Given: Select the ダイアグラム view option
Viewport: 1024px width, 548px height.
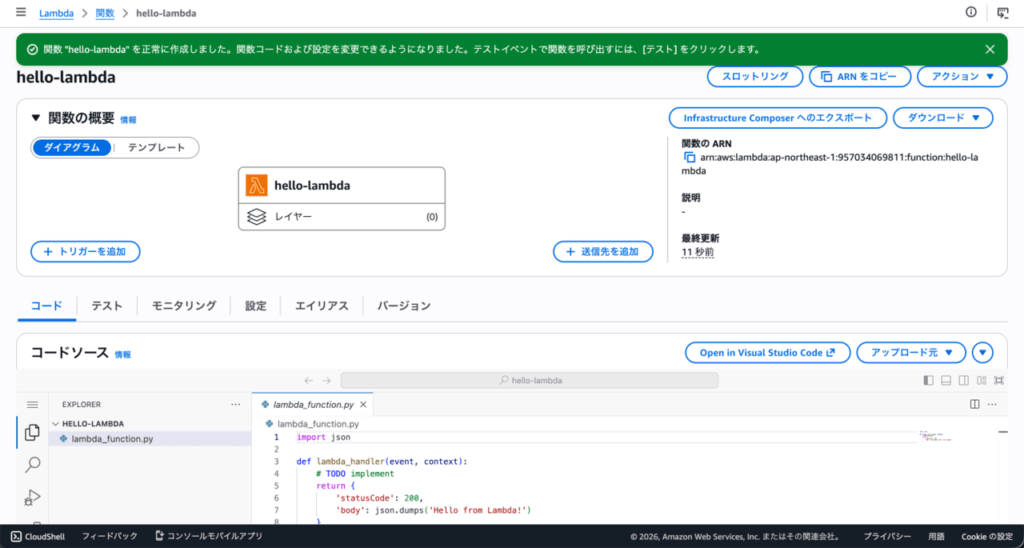Looking at the screenshot, I should click(x=72, y=148).
